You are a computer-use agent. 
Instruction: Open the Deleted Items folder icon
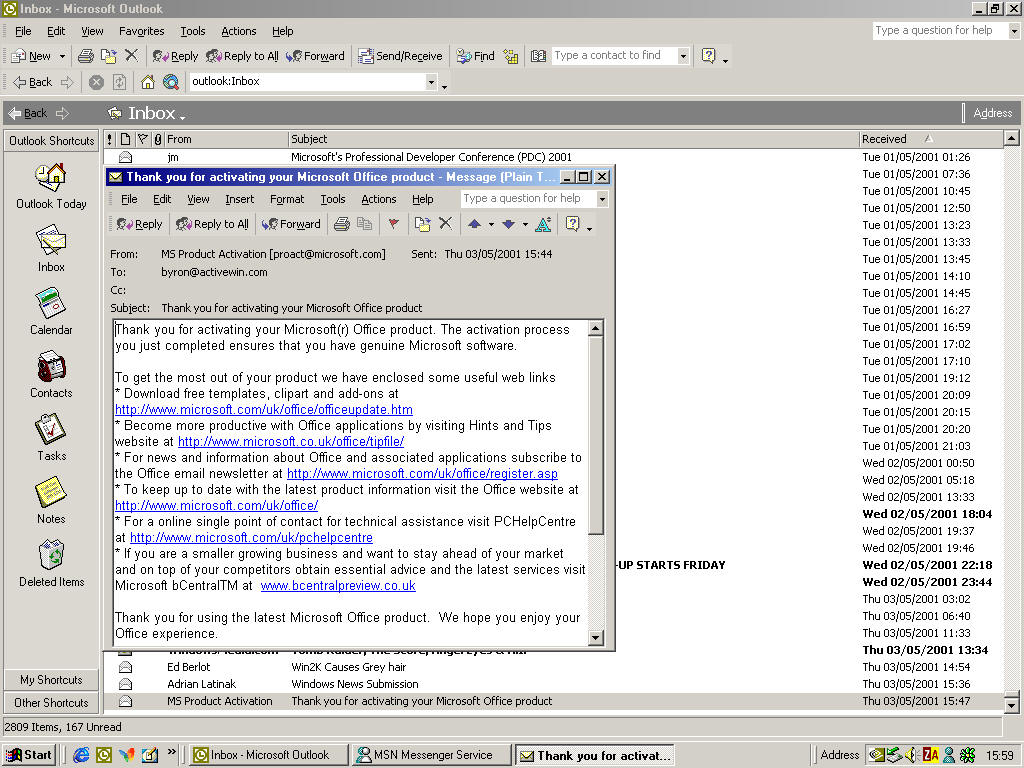click(x=51, y=556)
